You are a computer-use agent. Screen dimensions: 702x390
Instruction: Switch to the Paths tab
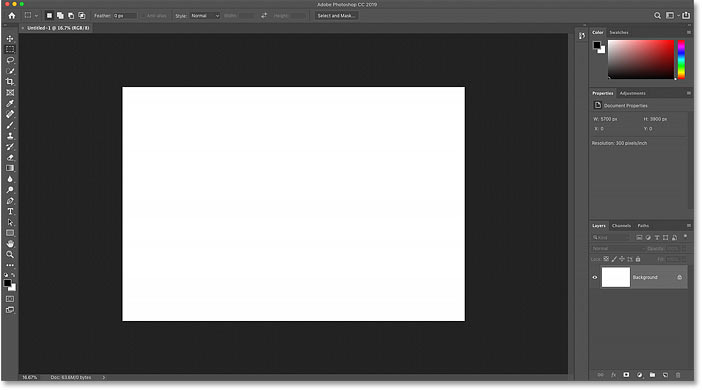point(643,225)
